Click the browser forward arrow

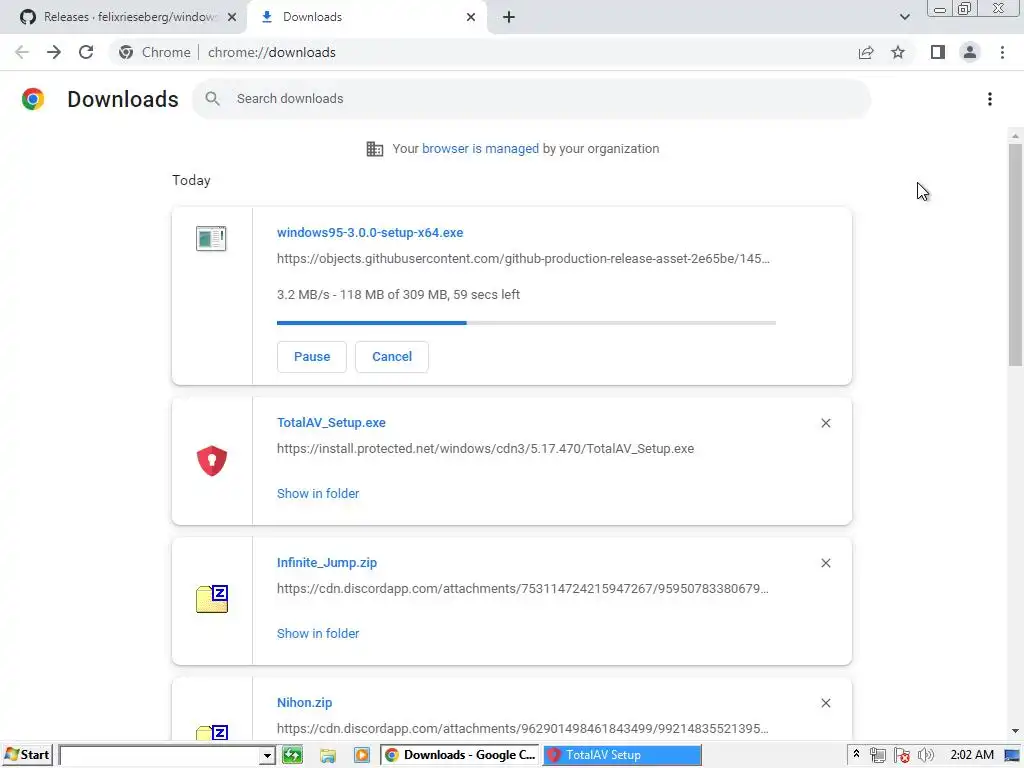pyautogui.click(x=54, y=52)
